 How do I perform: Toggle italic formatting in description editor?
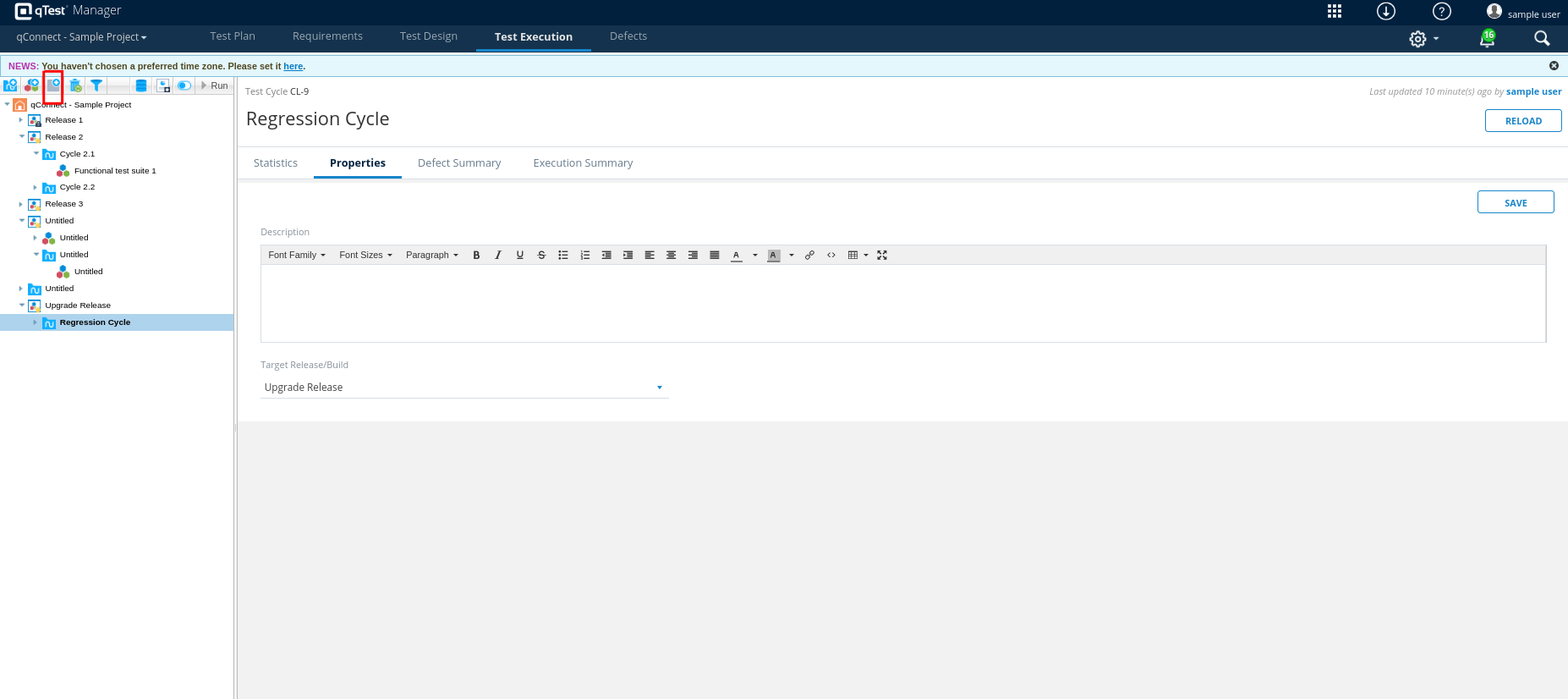click(x=498, y=255)
